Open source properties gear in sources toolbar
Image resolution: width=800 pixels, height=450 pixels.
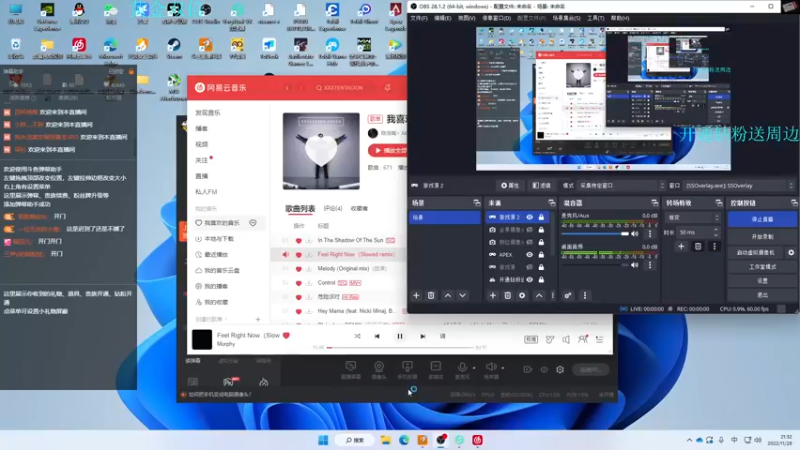coord(522,295)
